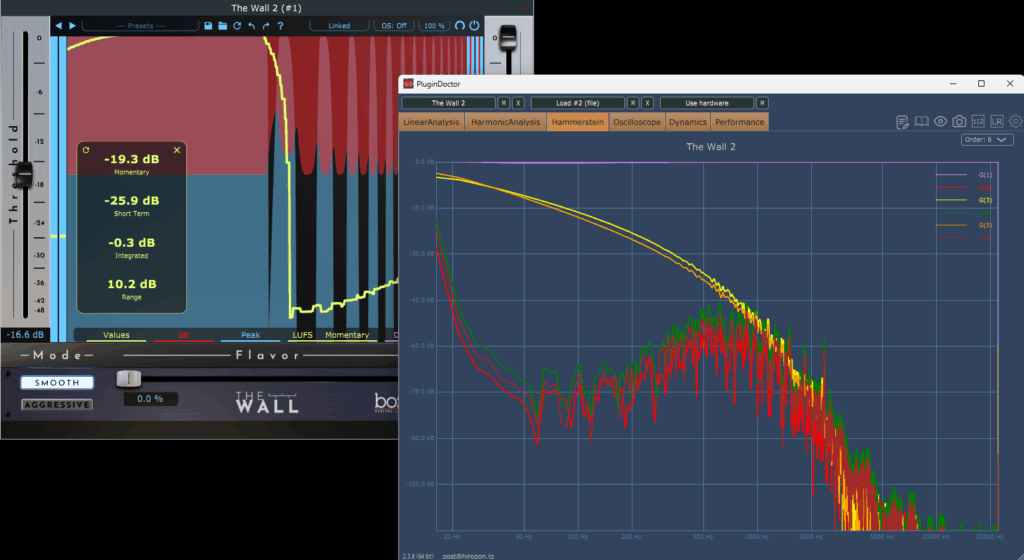Mute the Load #2 slot with M button
The image size is (1024, 560).
[x=633, y=103]
